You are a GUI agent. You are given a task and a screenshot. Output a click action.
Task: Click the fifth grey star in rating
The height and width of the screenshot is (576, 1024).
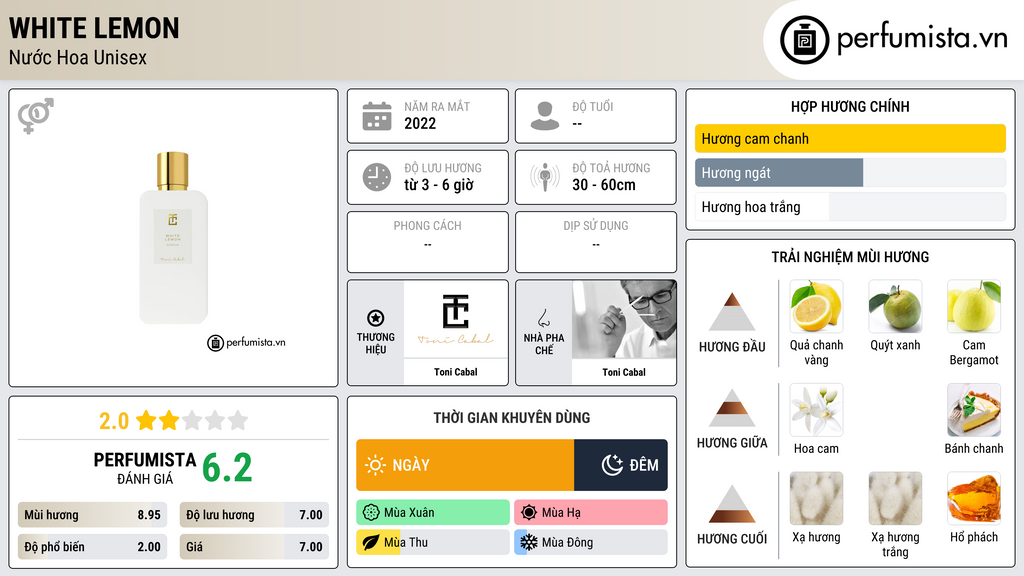click(238, 420)
